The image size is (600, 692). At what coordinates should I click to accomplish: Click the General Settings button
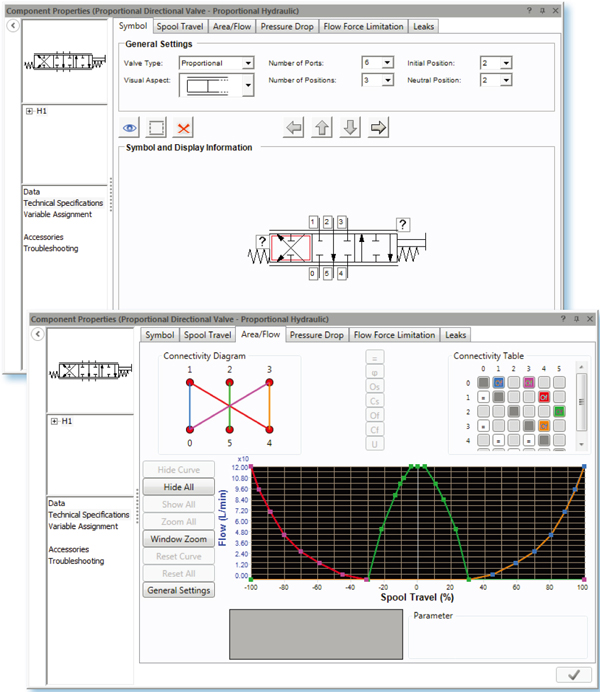pyautogui.click(x=179, y=590)
